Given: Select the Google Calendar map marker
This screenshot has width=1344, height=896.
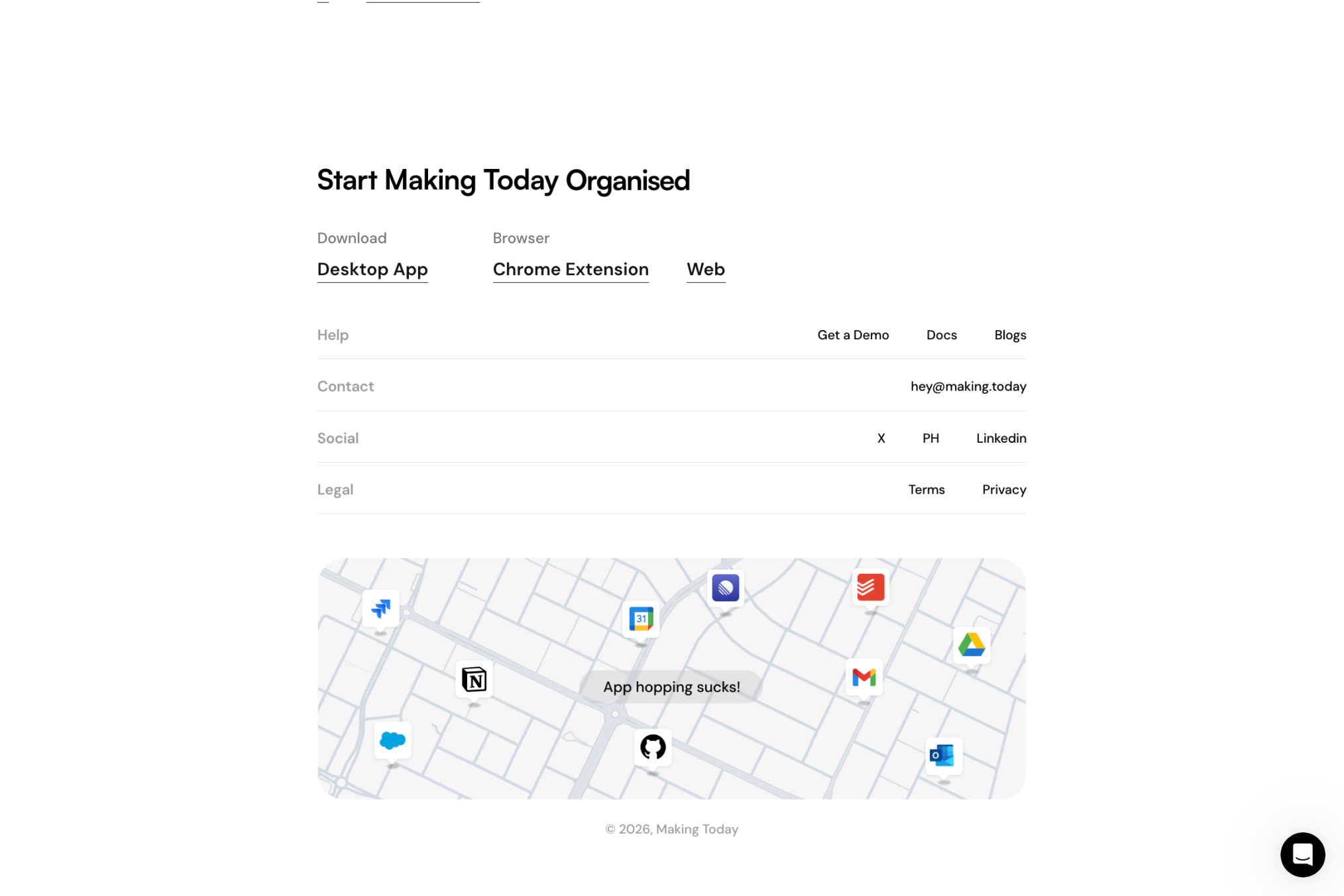Looking at the screenshot, I should tap(640, 618).
